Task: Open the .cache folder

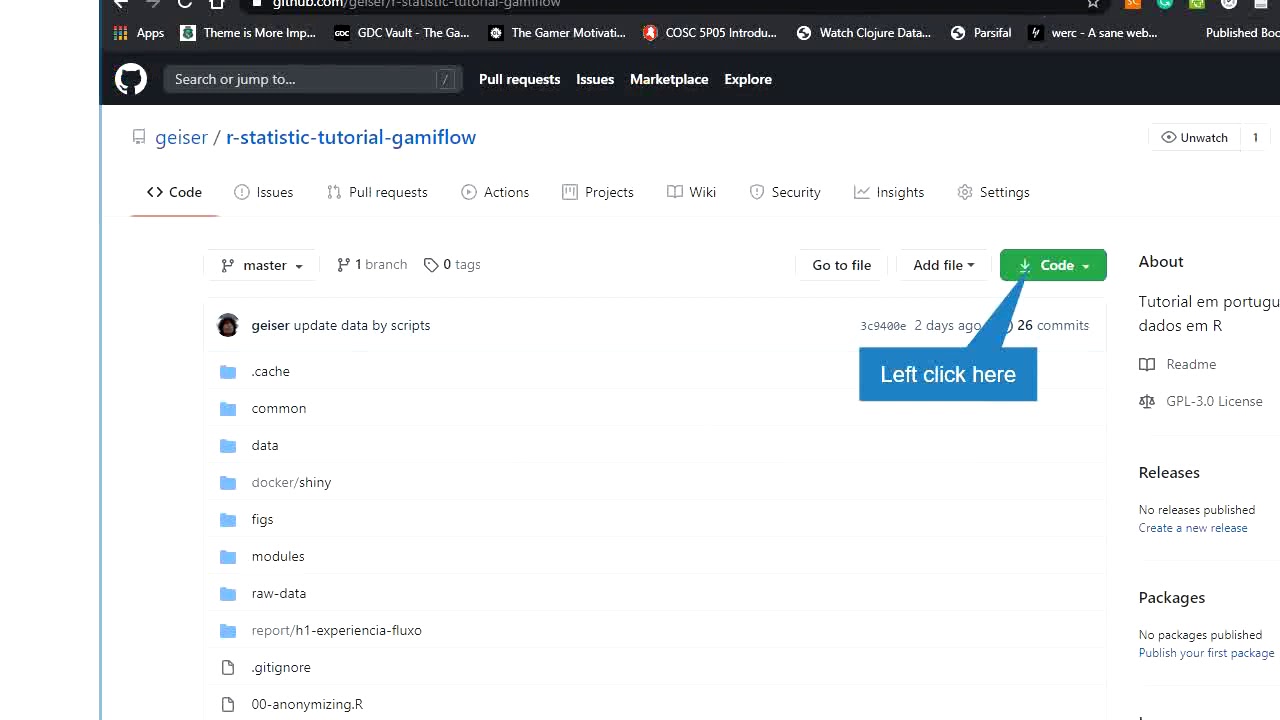Action: click(x=270, y=371)
